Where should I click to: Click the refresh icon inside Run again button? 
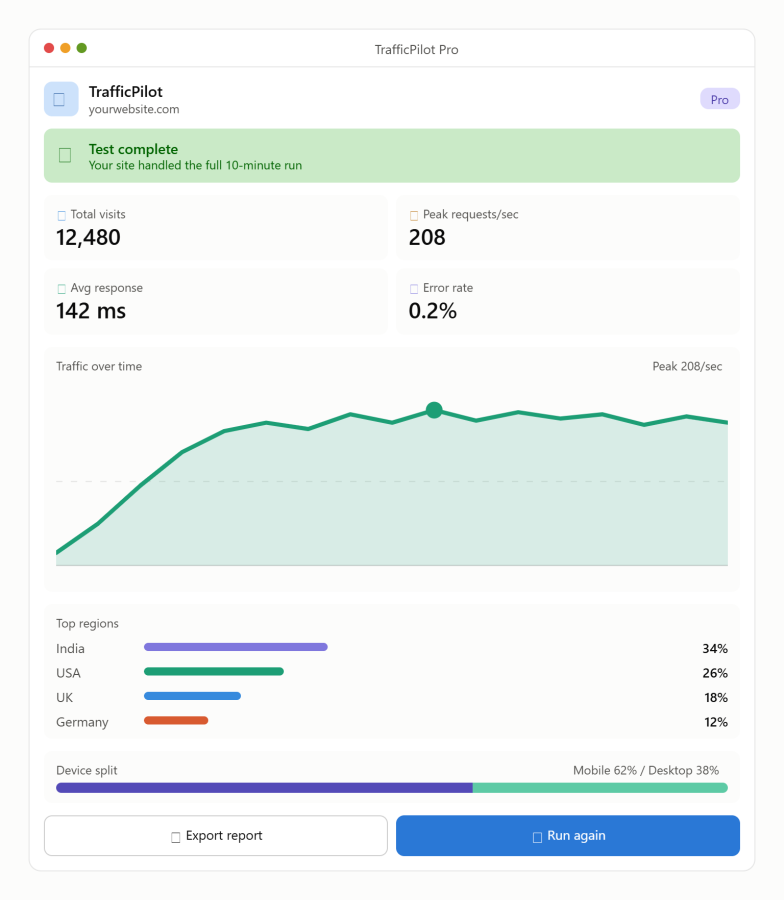[537, 837]
